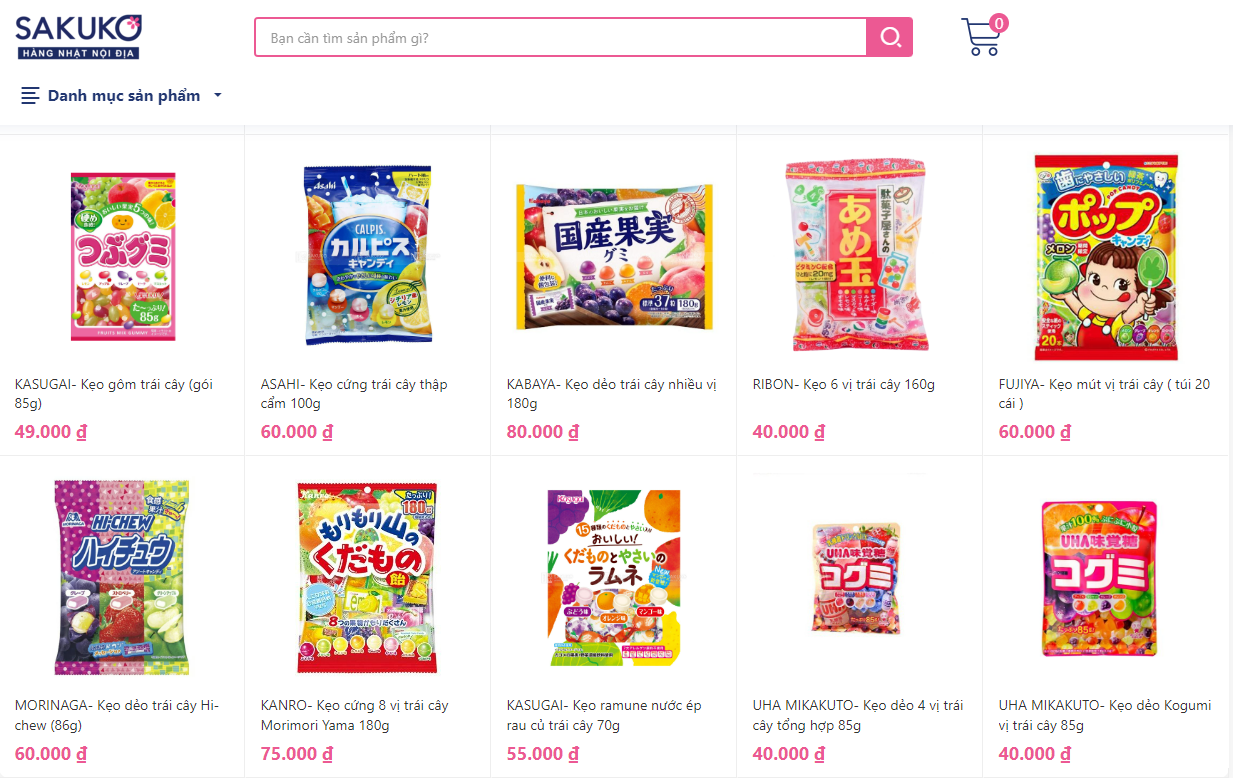
Task: Go to the SAKUKO logo homepage
Action: (78, 37)
